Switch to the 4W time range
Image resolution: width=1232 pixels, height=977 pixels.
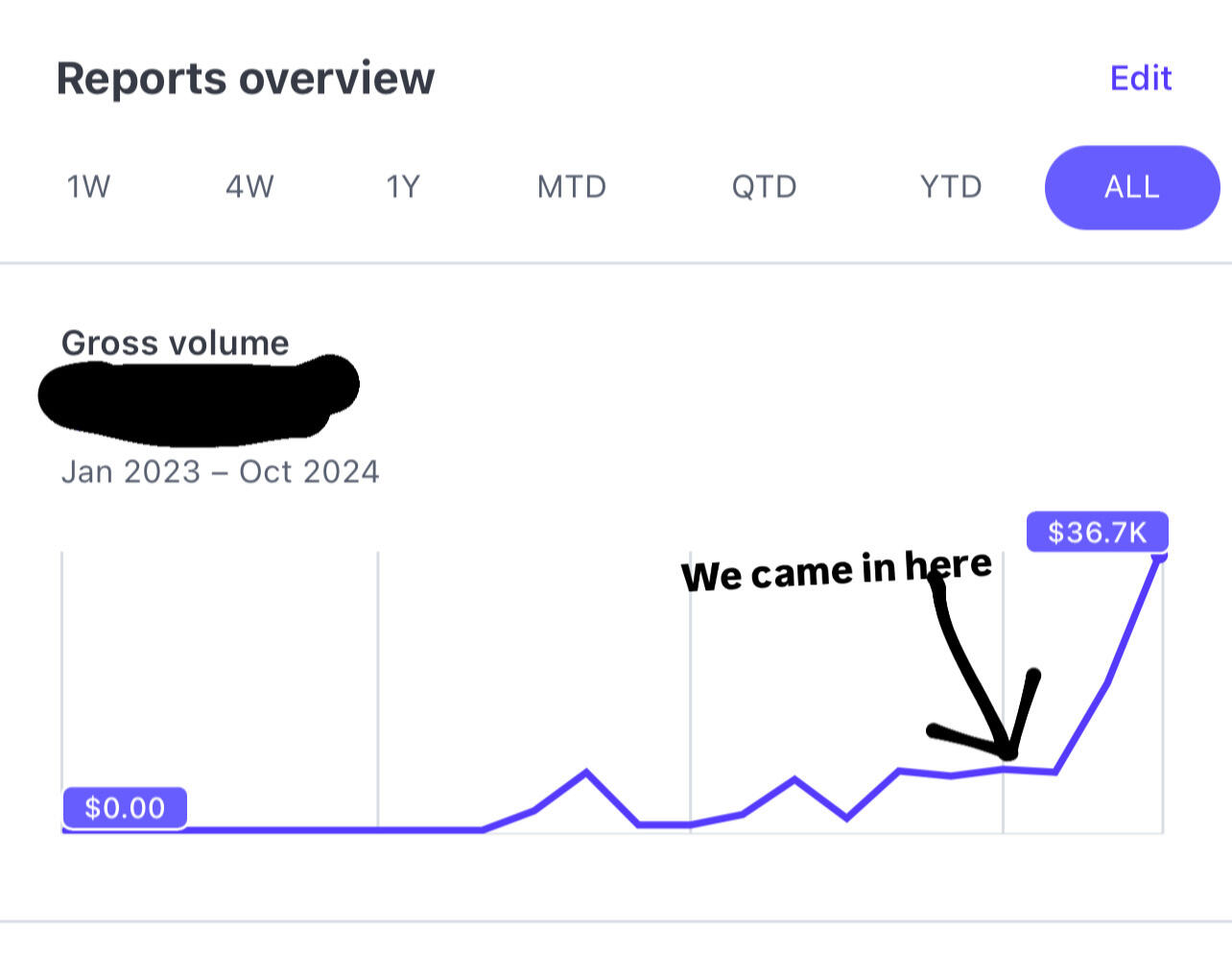249,186
